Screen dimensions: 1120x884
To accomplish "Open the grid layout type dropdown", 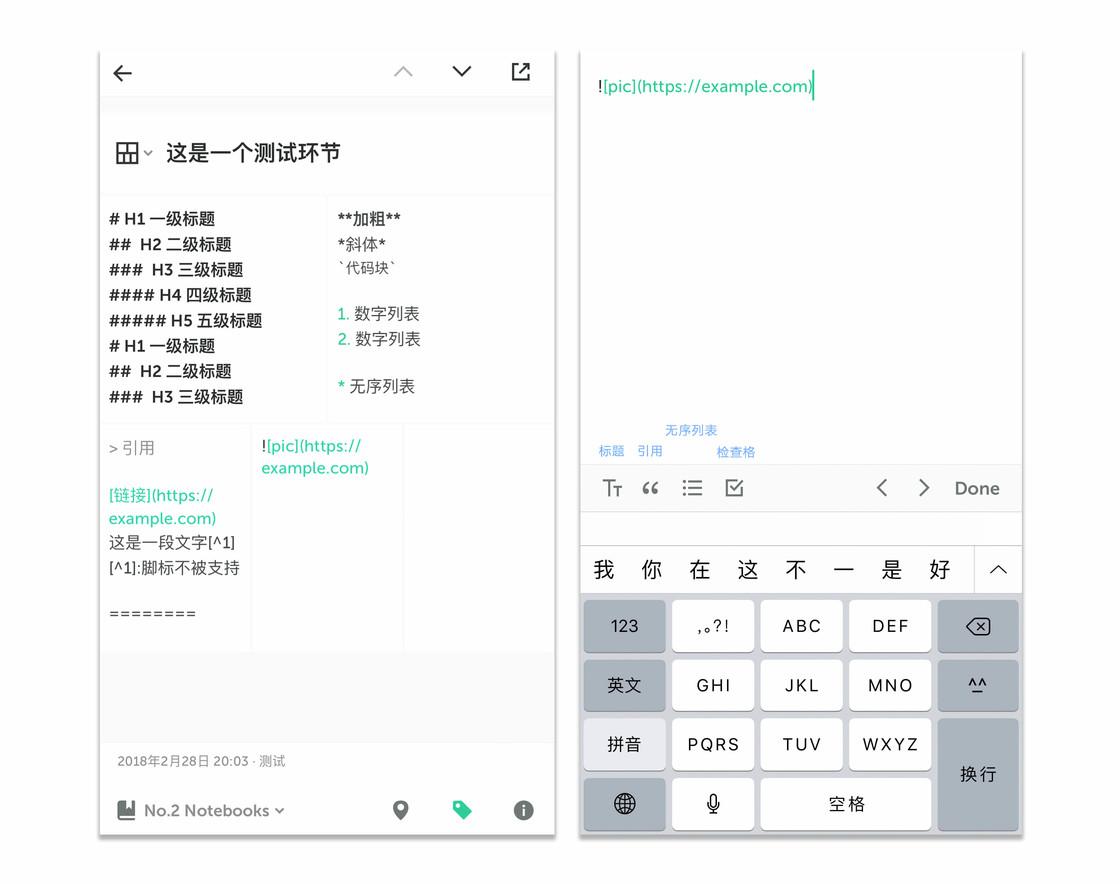I will pos(134,153).
